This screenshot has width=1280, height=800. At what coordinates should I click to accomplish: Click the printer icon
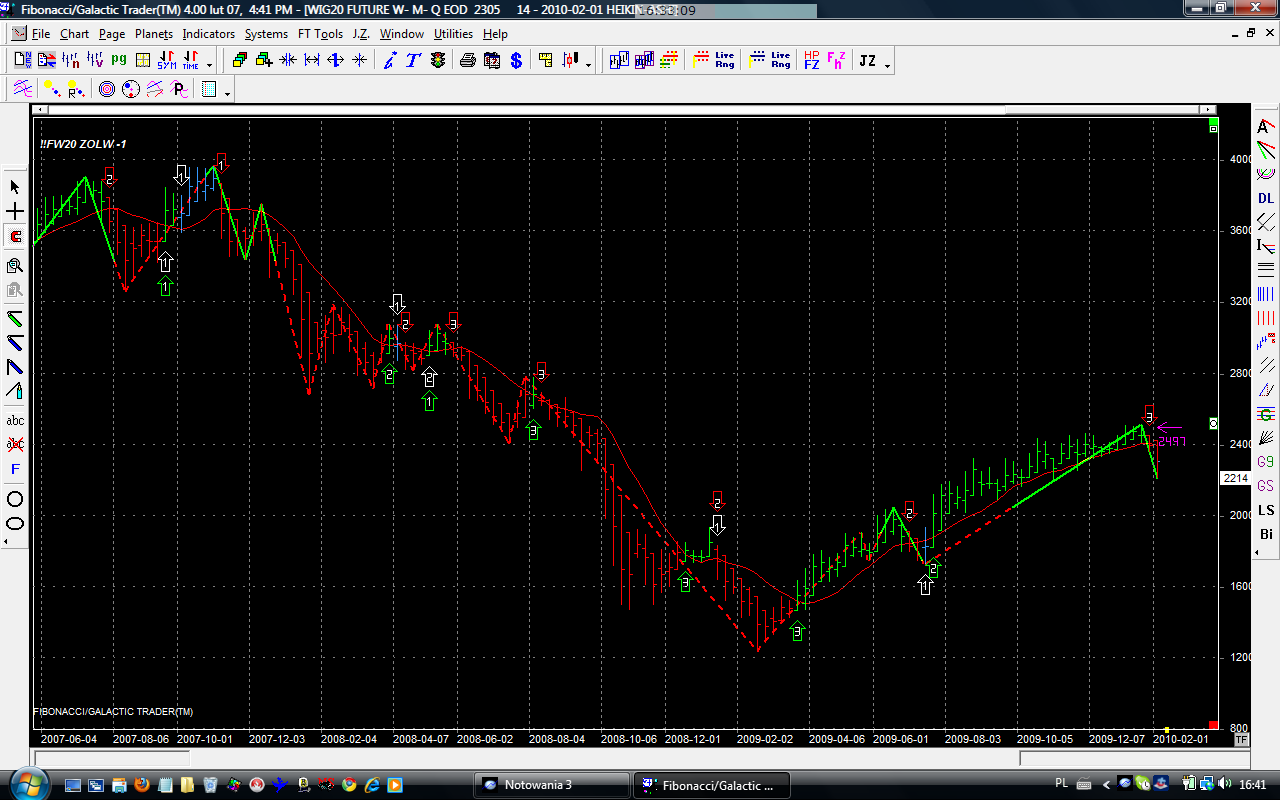pyautogui.click(x=467, y=61)
